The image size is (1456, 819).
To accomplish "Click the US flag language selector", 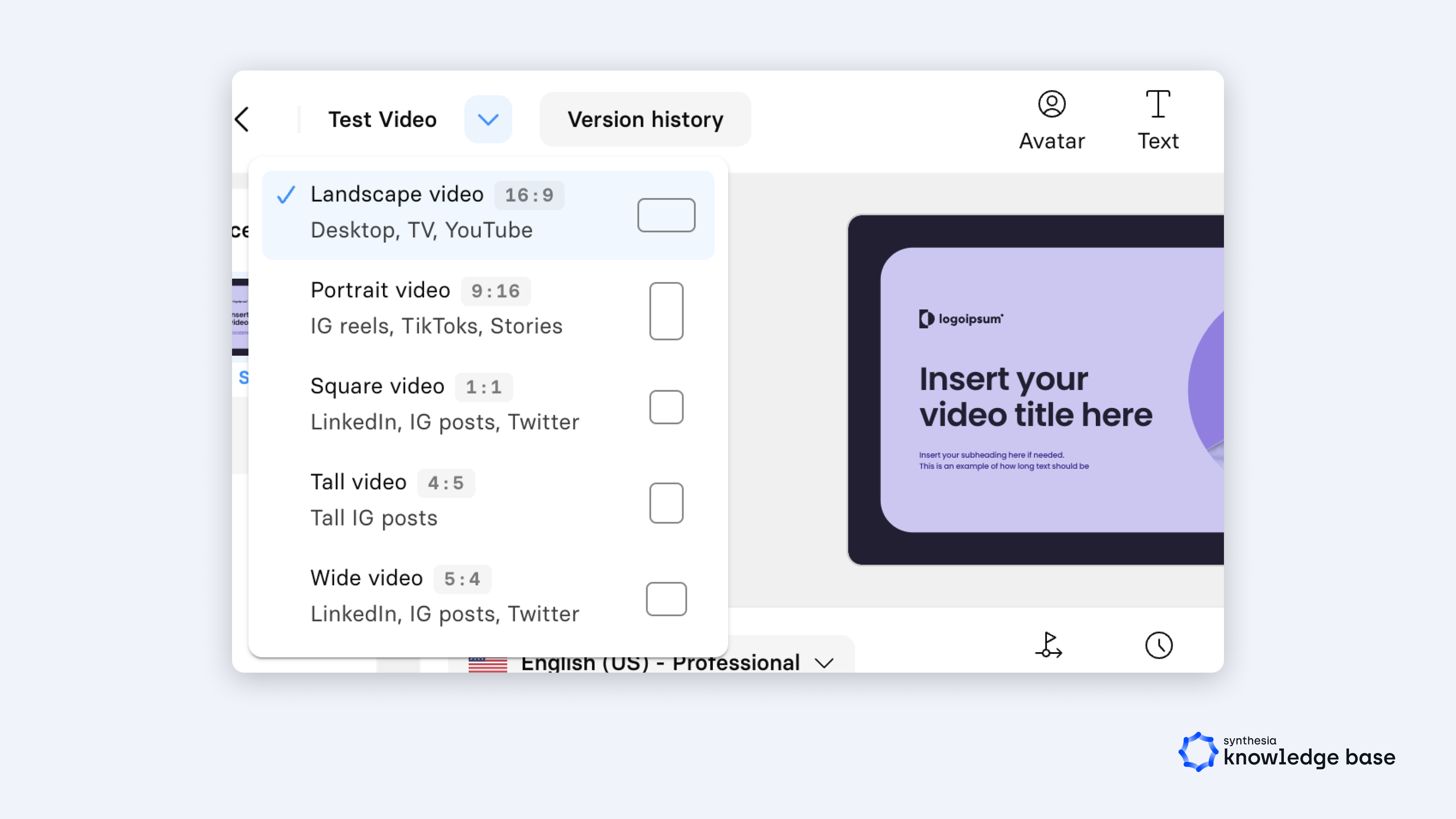I will [487, 664].
